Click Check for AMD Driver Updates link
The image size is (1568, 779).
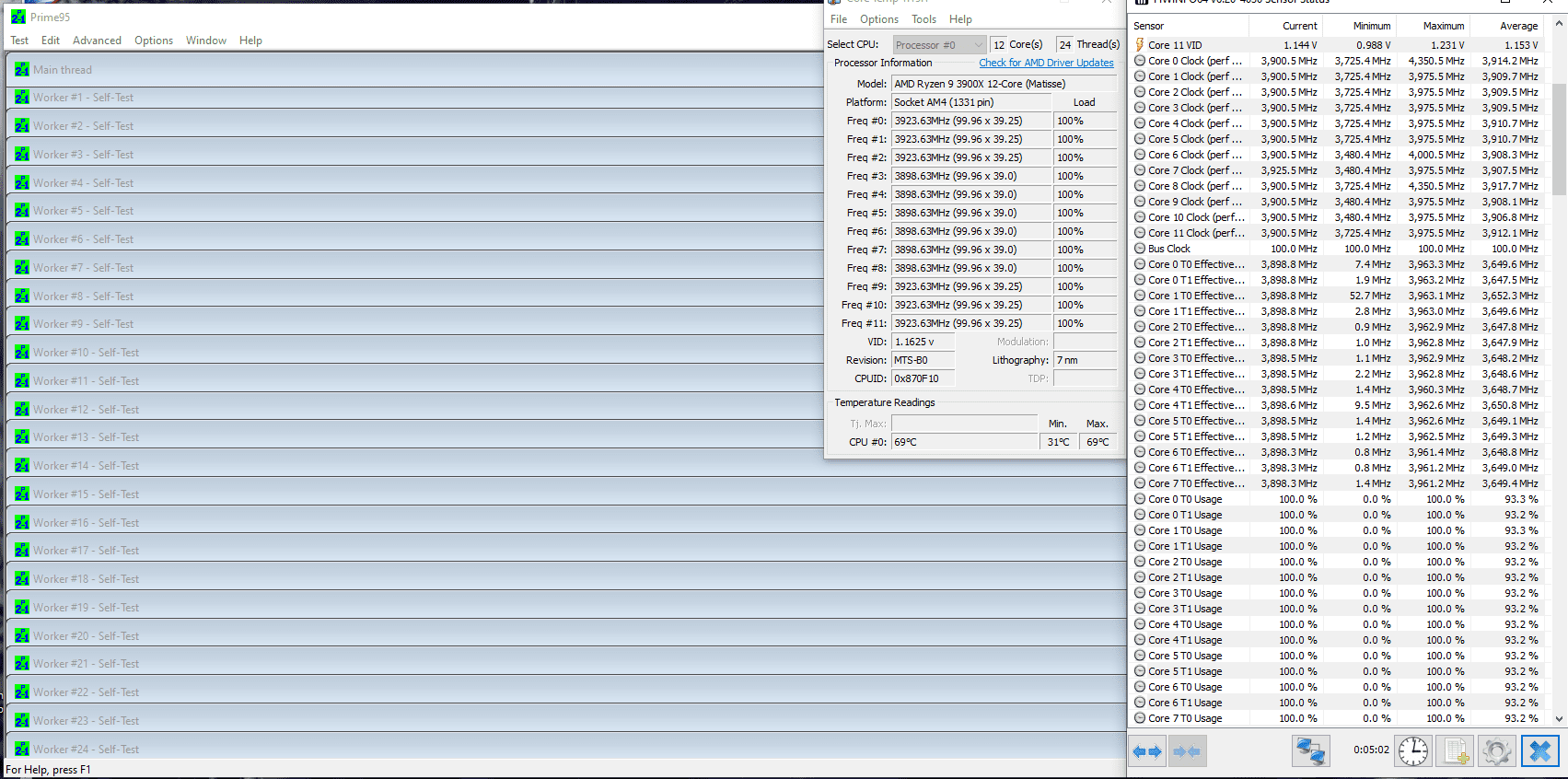1046,63
